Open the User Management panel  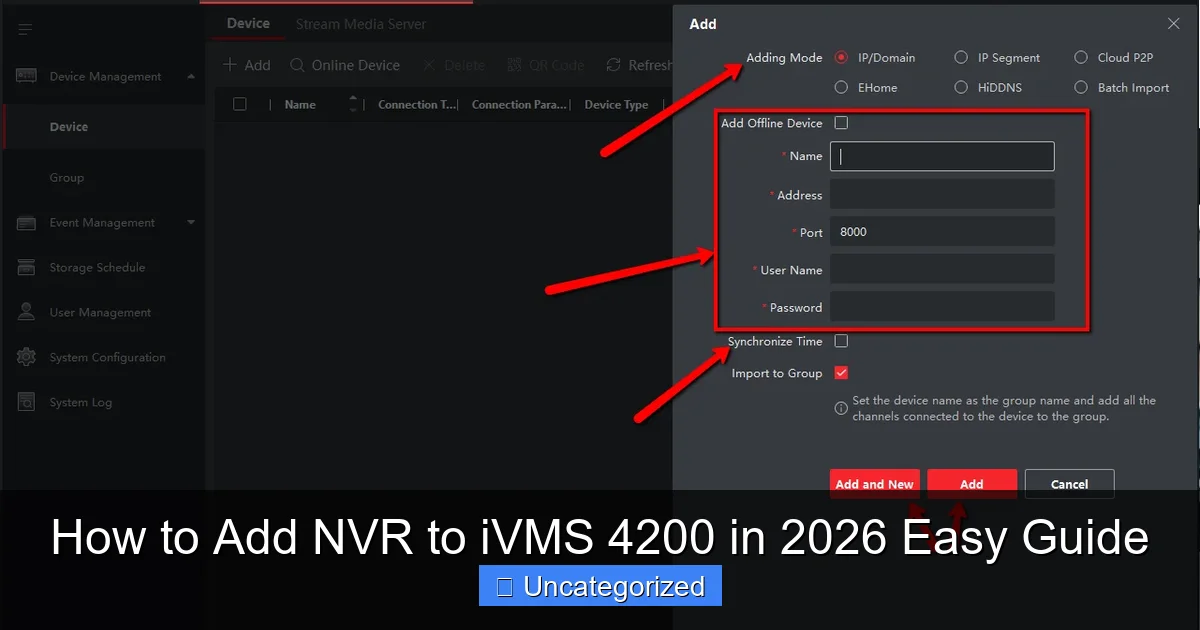(98, 312)
